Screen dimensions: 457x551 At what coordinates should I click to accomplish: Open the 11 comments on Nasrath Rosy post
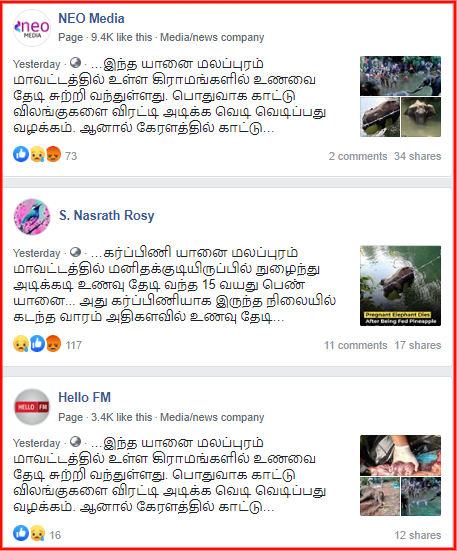pyautogui.click(x=355, y=345)
